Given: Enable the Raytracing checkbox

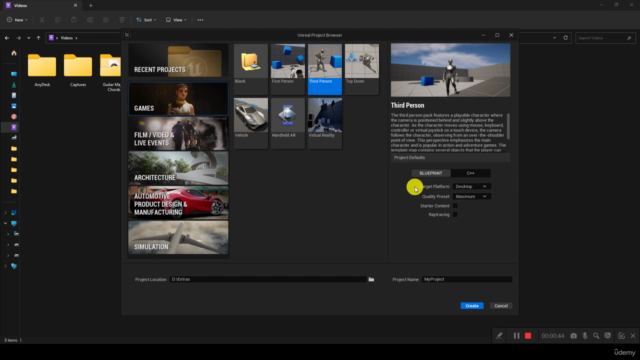Looking at the screenshot, I should click(x=455, y=214).
